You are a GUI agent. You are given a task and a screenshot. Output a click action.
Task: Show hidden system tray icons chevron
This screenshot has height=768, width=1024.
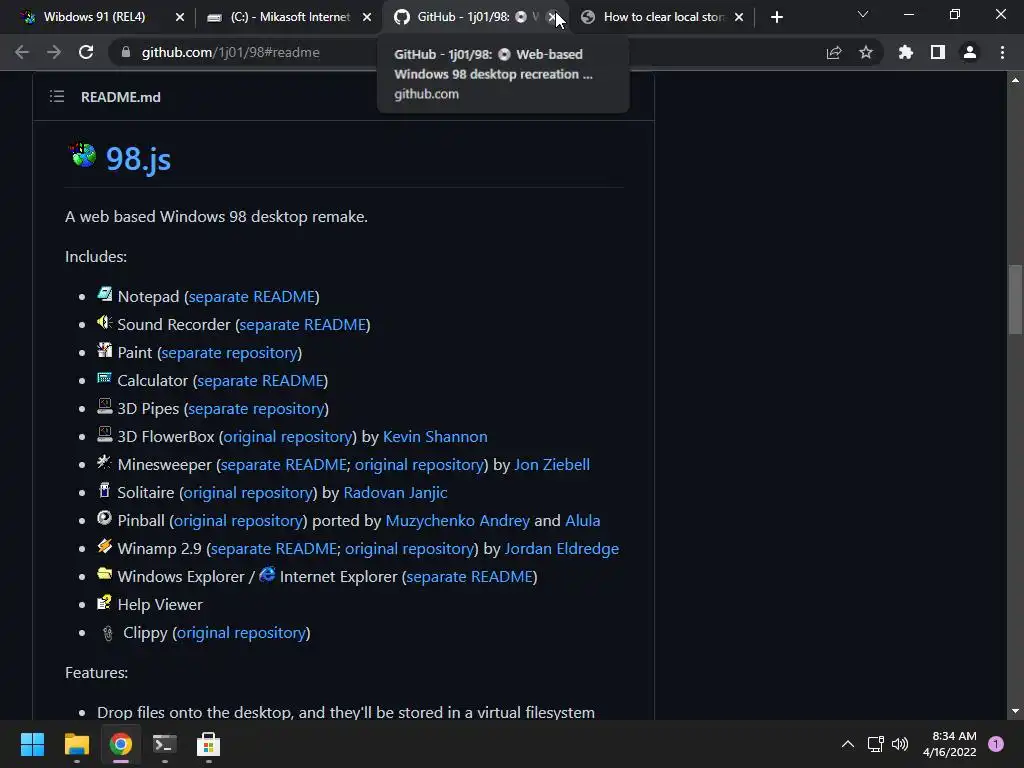click(x=848, y=744)
